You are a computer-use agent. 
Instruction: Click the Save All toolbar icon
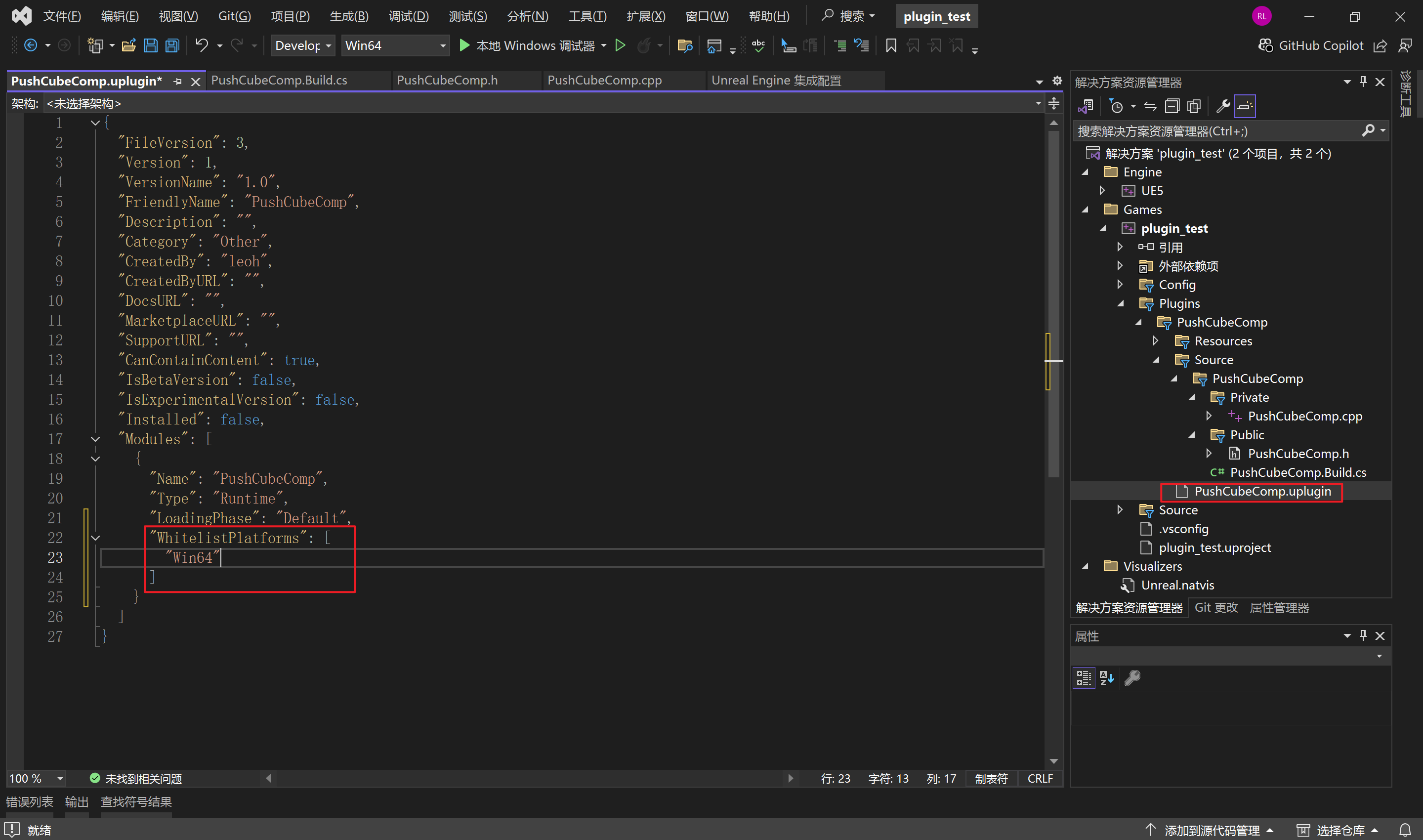[x=172, y=45]
